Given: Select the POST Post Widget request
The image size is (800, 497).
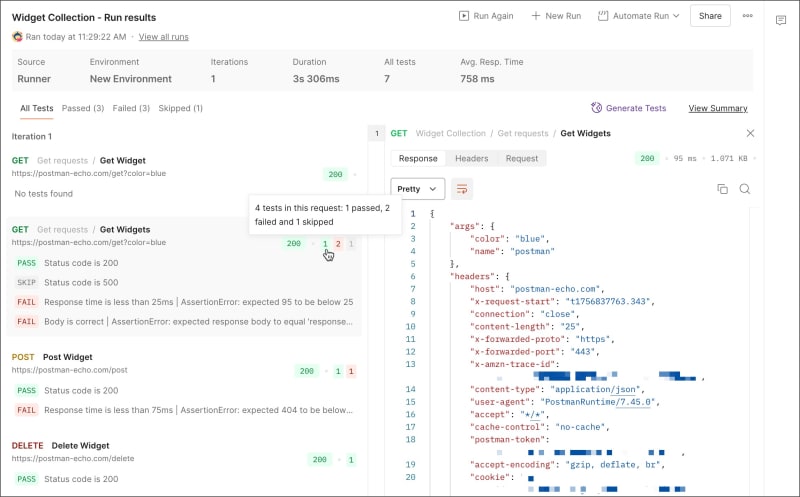Looking at the screenshot, I should (68, 357).
